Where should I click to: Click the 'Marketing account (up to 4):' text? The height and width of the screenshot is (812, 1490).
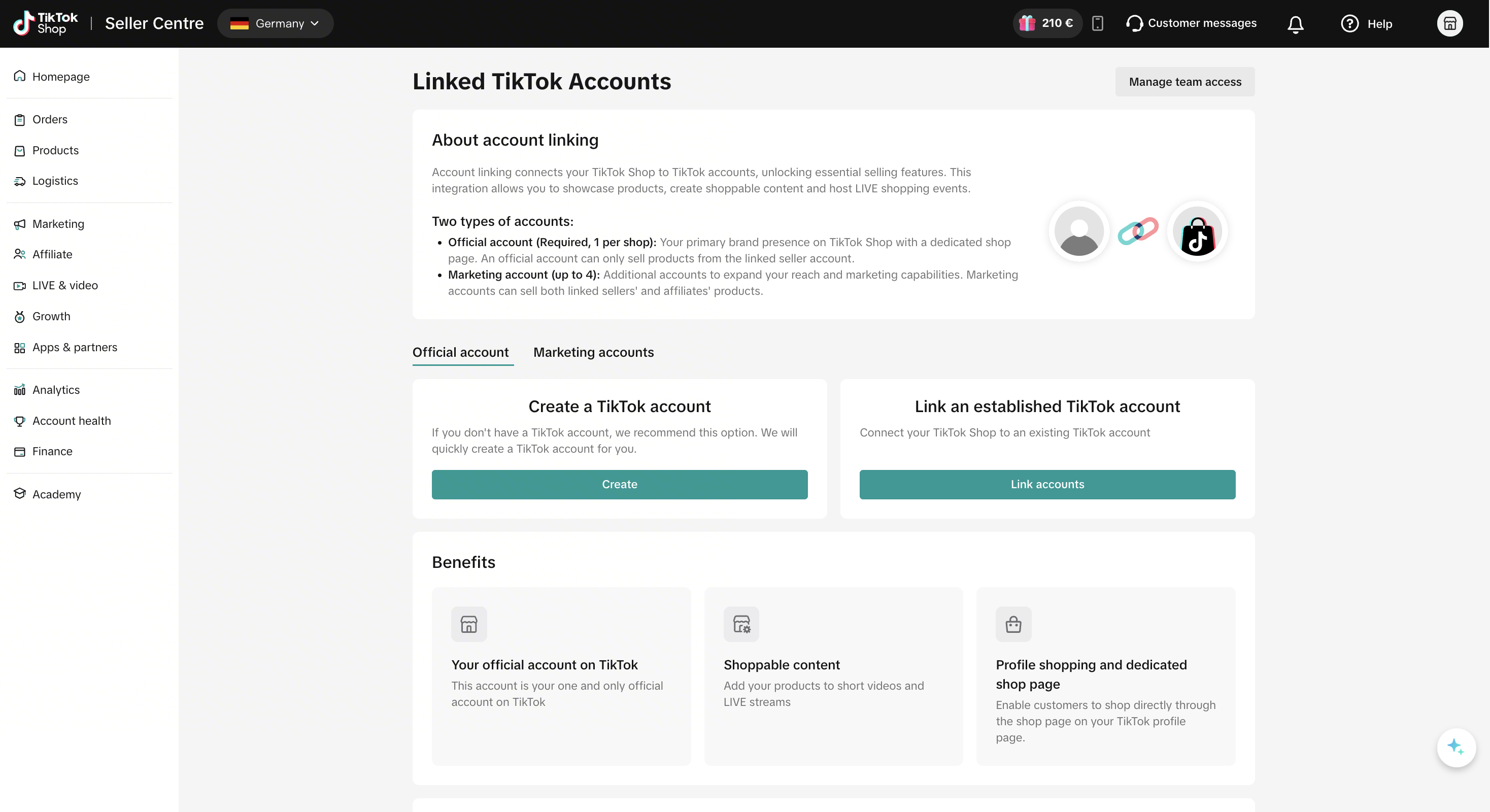[523, 275]
